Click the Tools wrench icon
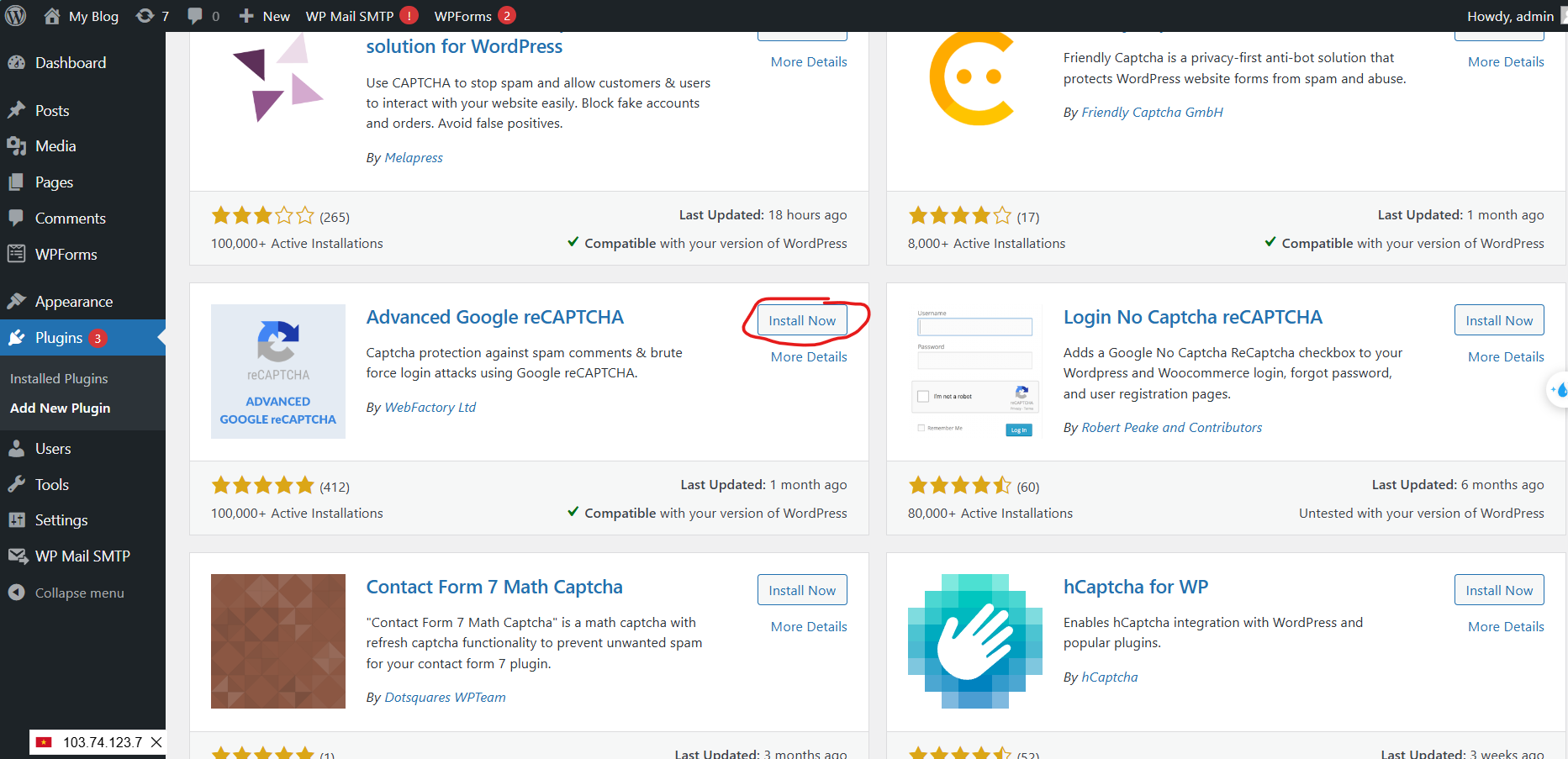This screenshot has width=1568, height=759. pos(17,484)
